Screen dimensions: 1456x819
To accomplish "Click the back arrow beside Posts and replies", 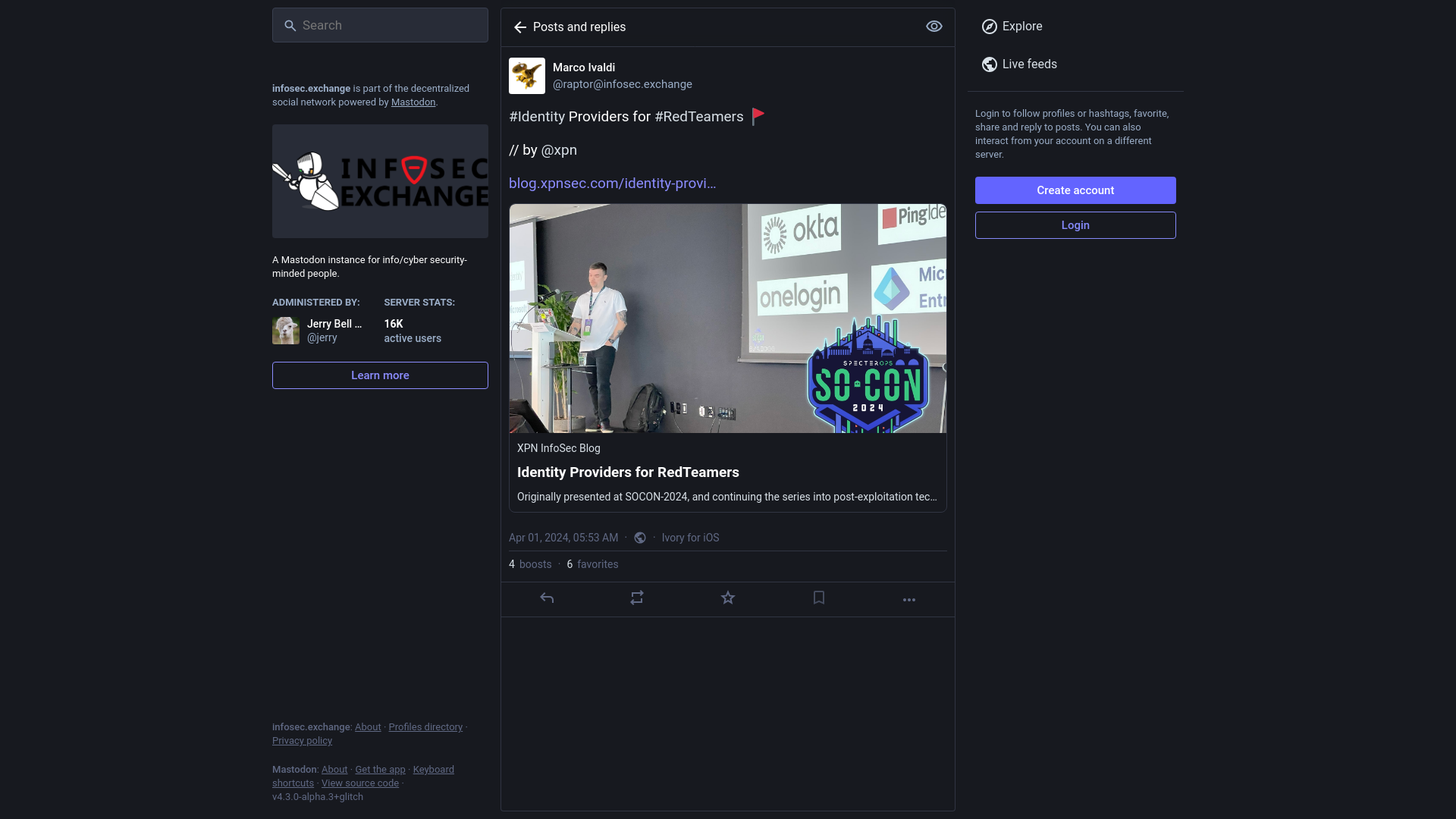I will [x=520, y=27].
